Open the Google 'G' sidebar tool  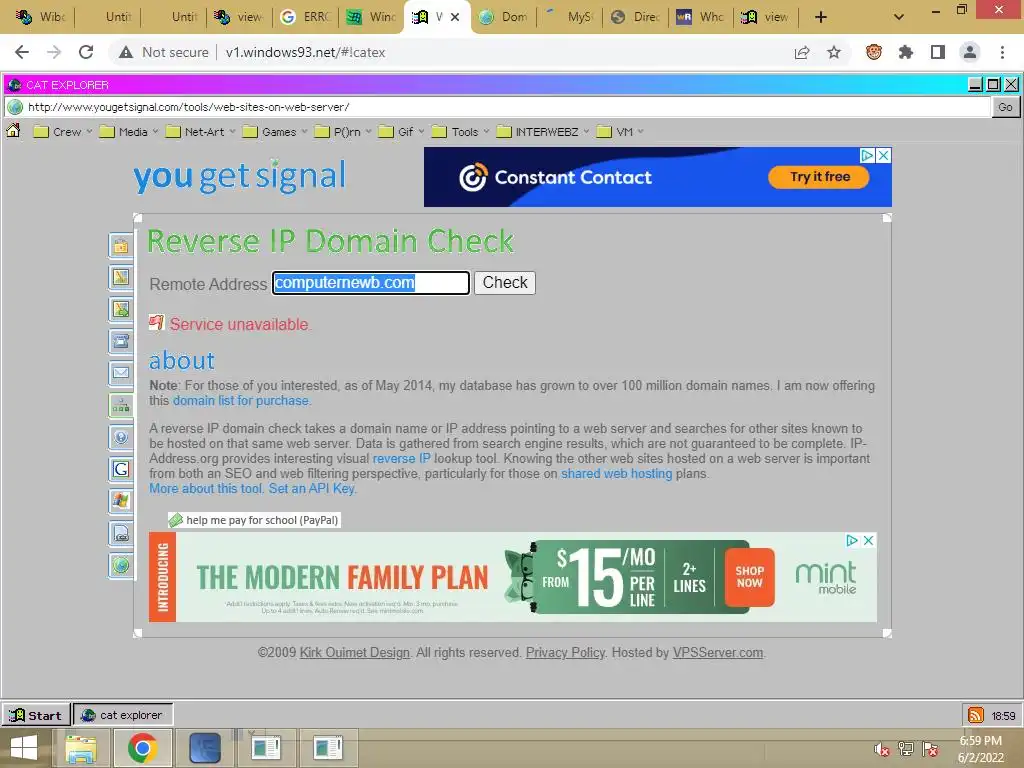point(121,469)
